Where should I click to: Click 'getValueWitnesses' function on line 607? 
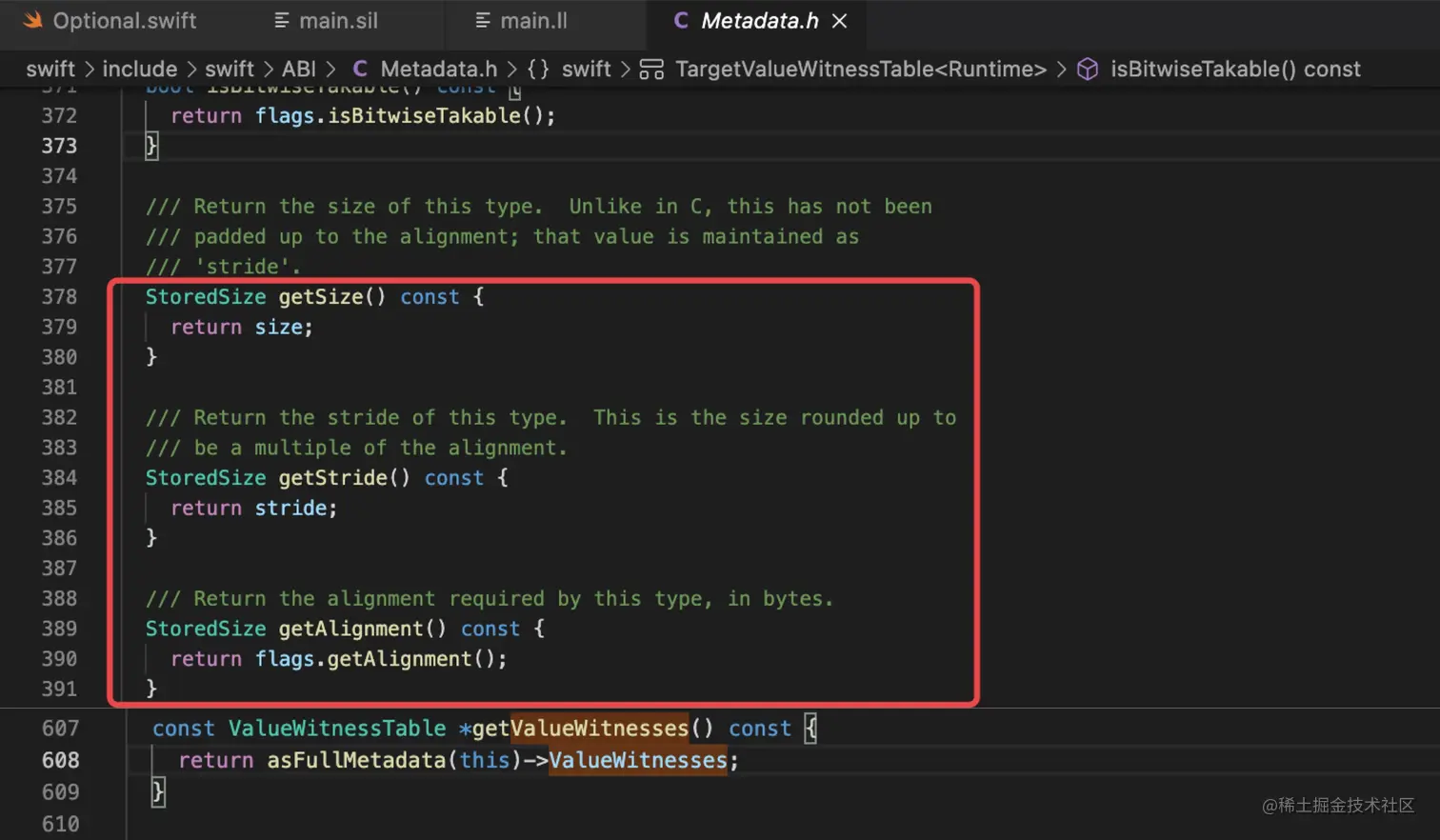pos(580,729)
